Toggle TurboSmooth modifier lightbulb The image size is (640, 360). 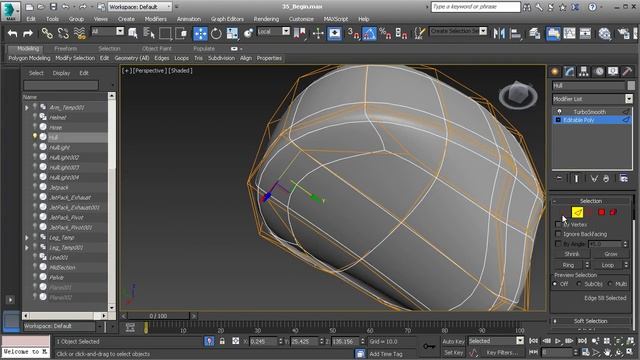click(559, 111)
